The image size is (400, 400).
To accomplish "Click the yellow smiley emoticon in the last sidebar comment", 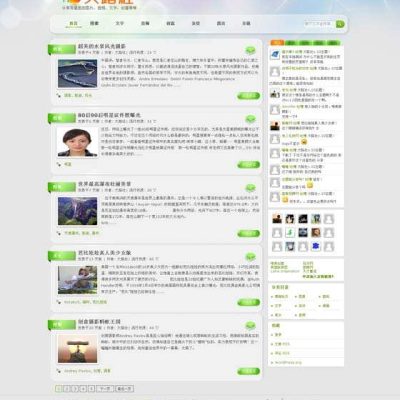I will point(285,199).
